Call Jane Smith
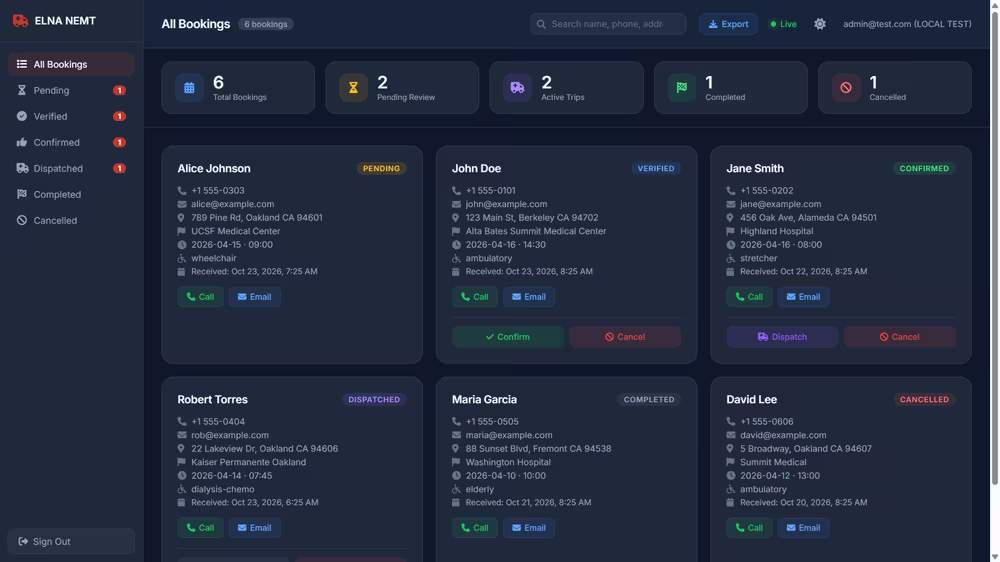This screenshot has width=1000, height=562. [x=749, y=297]
